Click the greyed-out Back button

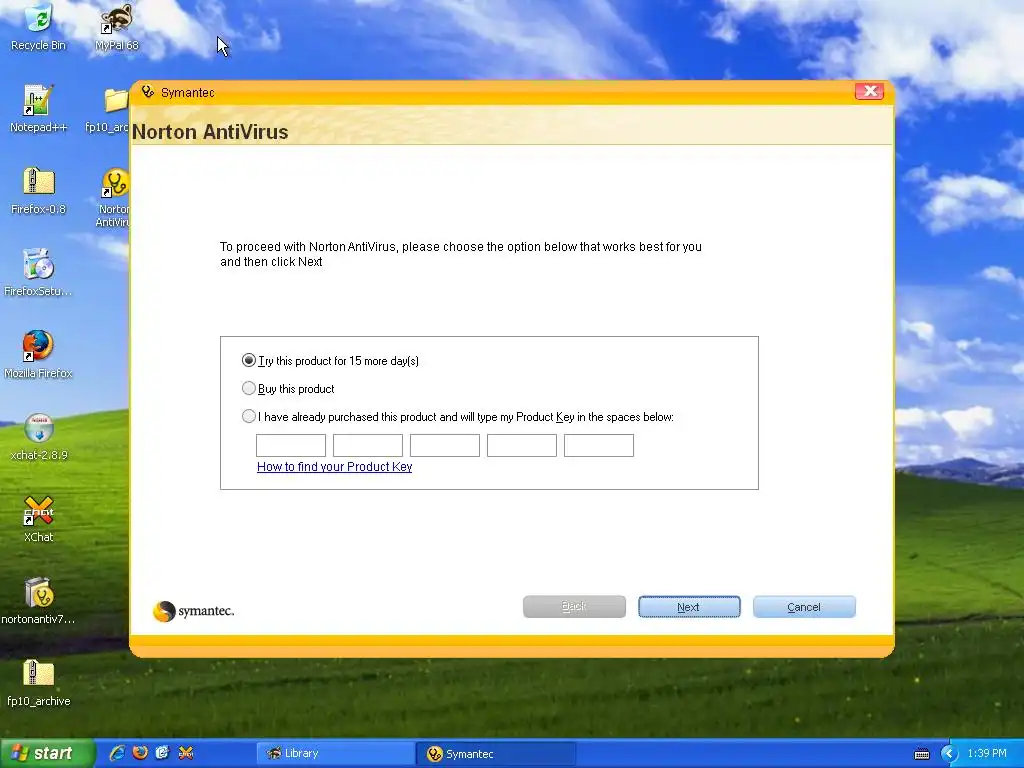coord(574,607)
